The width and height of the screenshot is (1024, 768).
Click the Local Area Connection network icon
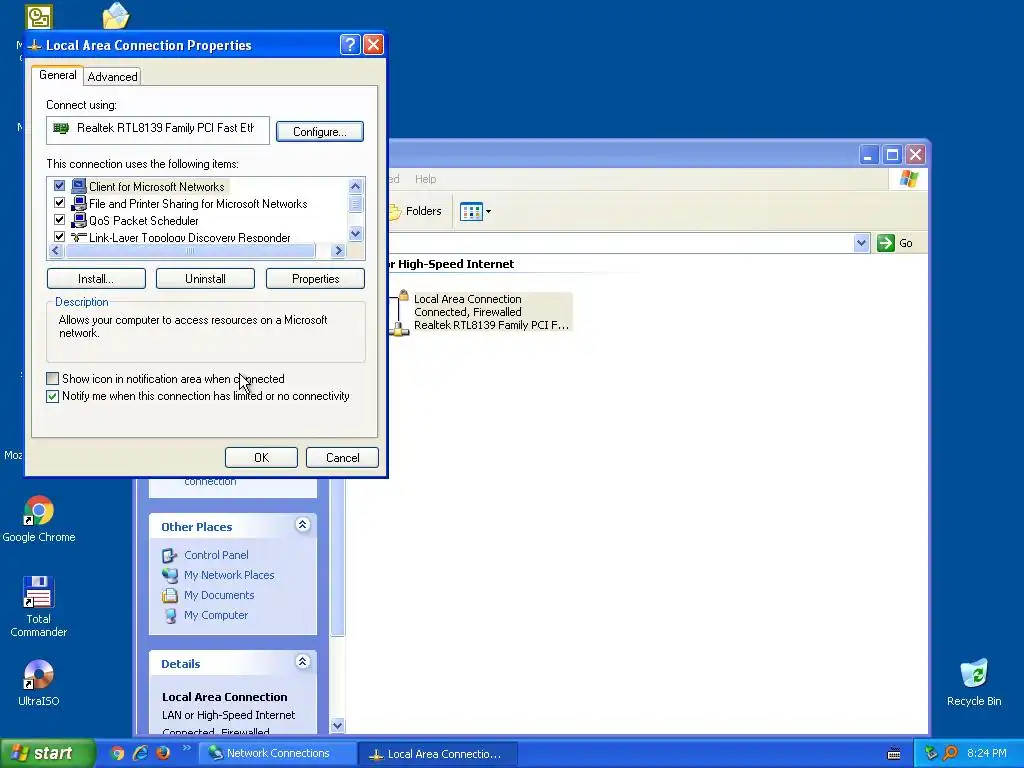[x=398, y=313]
